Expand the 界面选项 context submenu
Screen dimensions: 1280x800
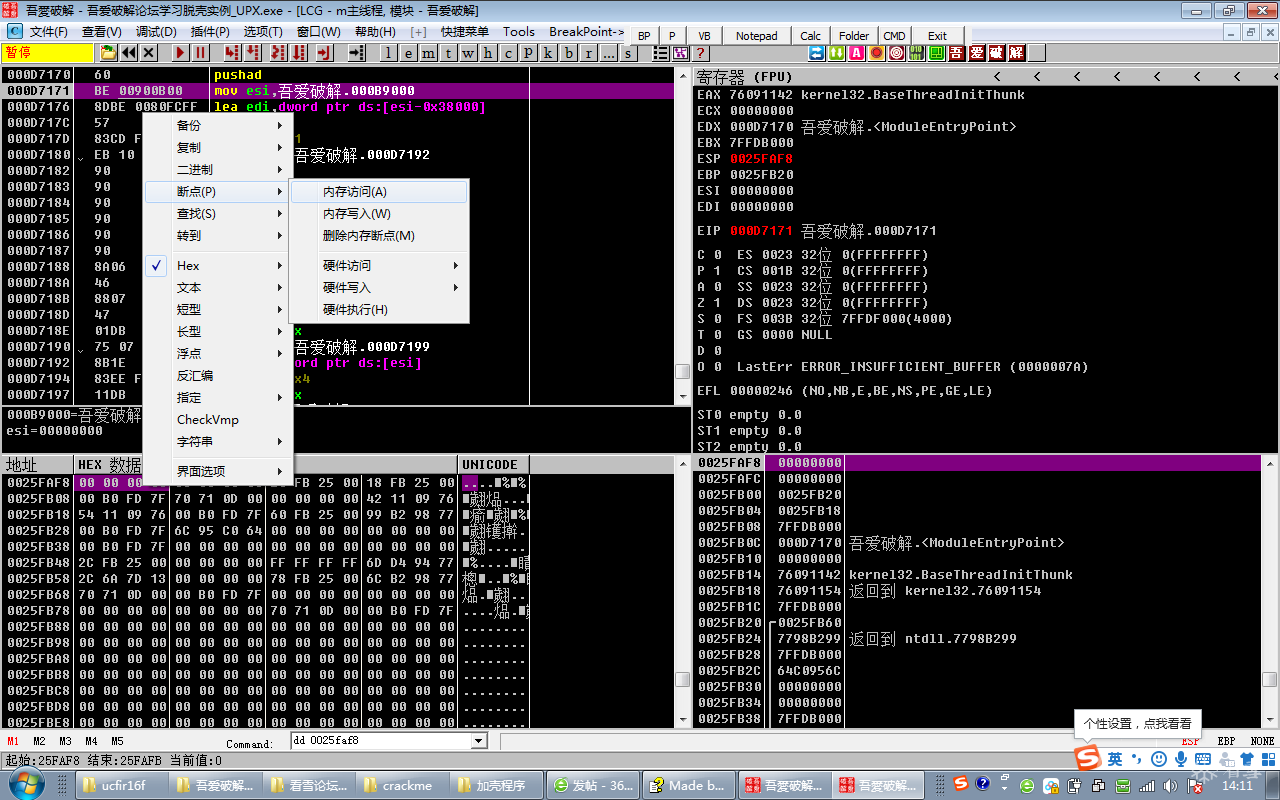coord(218,471)
